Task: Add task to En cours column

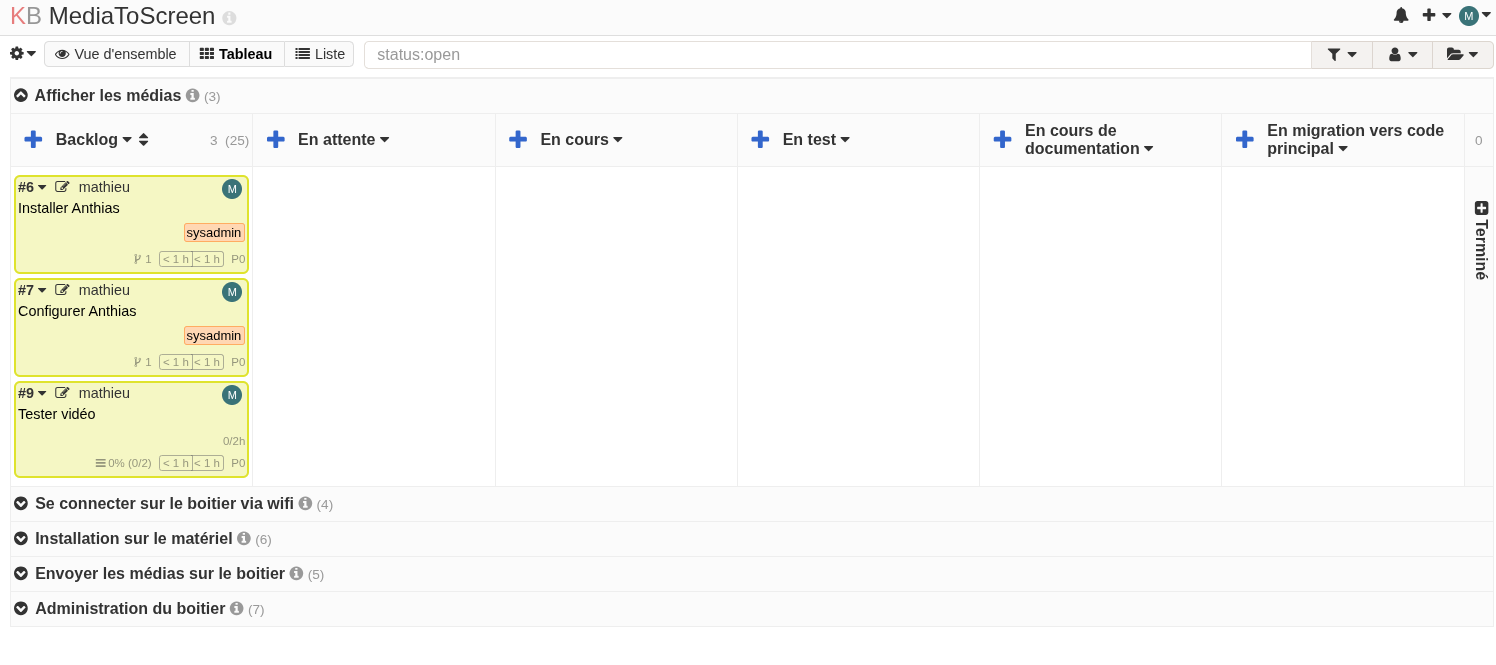Action: coord(518,140)
